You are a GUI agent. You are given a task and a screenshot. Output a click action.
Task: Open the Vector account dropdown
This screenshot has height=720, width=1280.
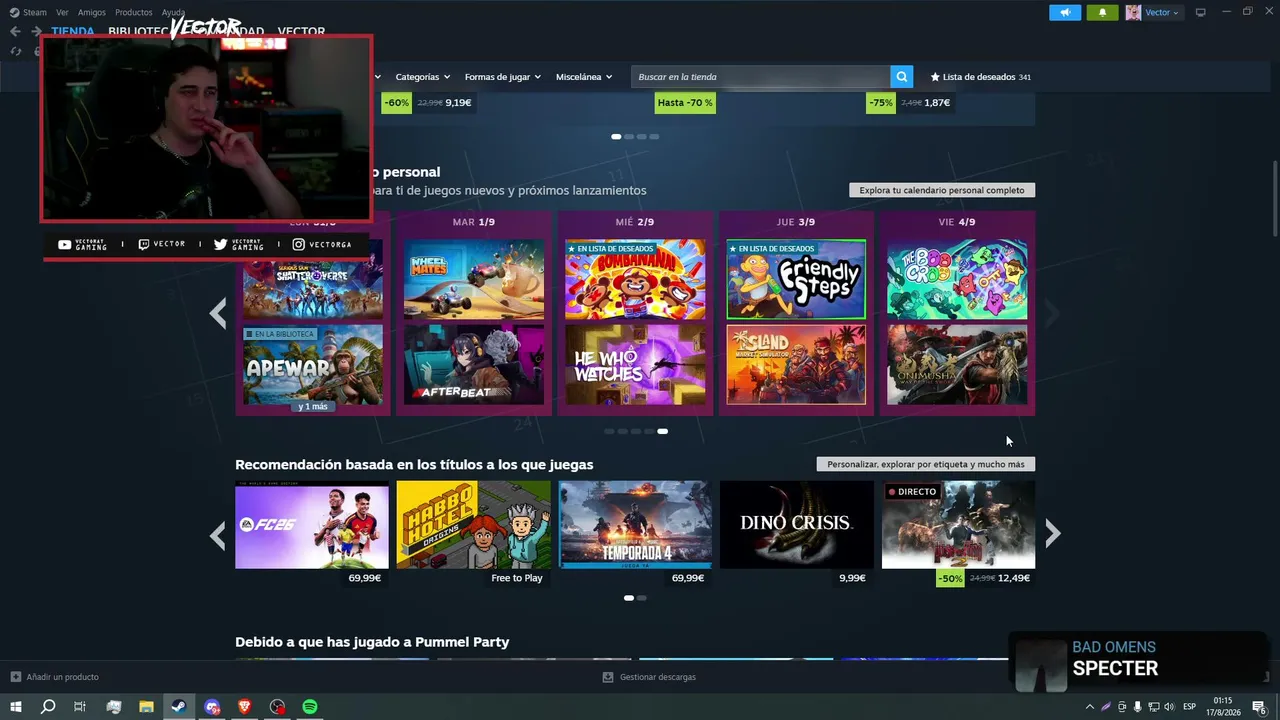1162,13
